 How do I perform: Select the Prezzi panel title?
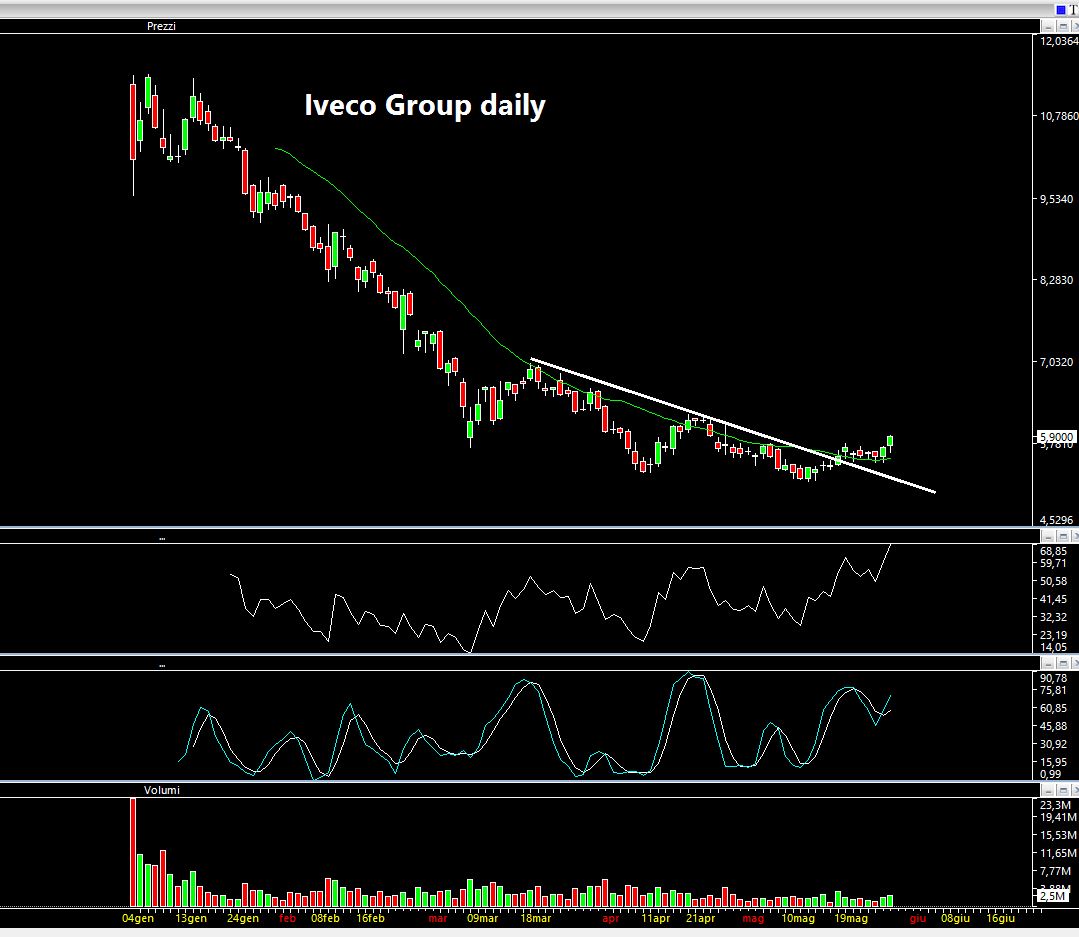pos(161,26)
